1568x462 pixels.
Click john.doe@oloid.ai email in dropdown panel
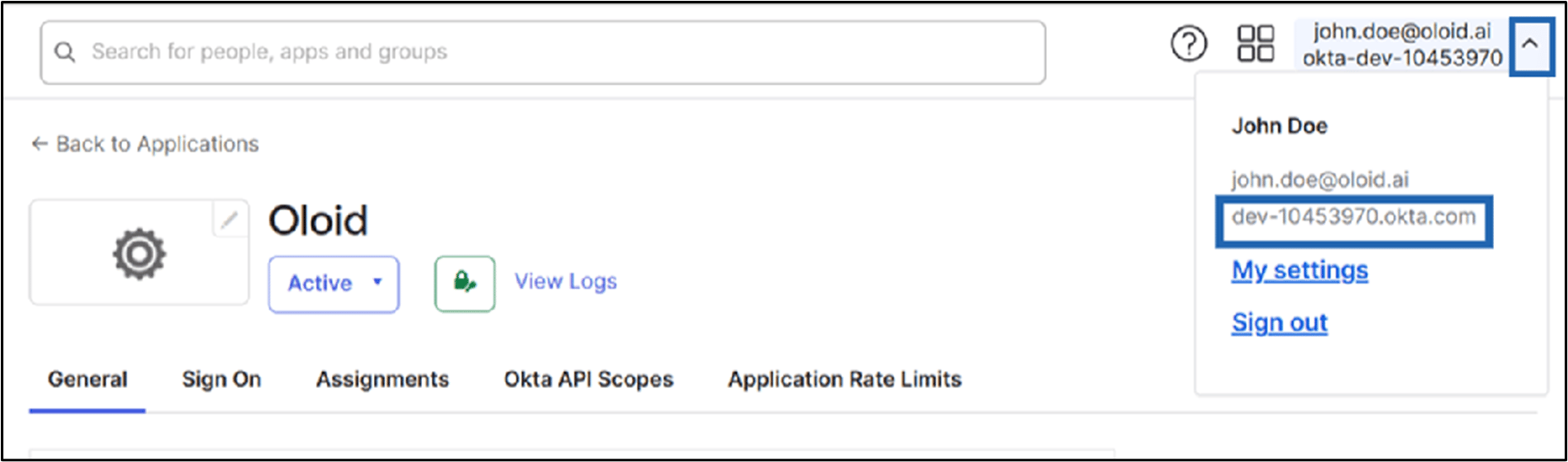1320,179
